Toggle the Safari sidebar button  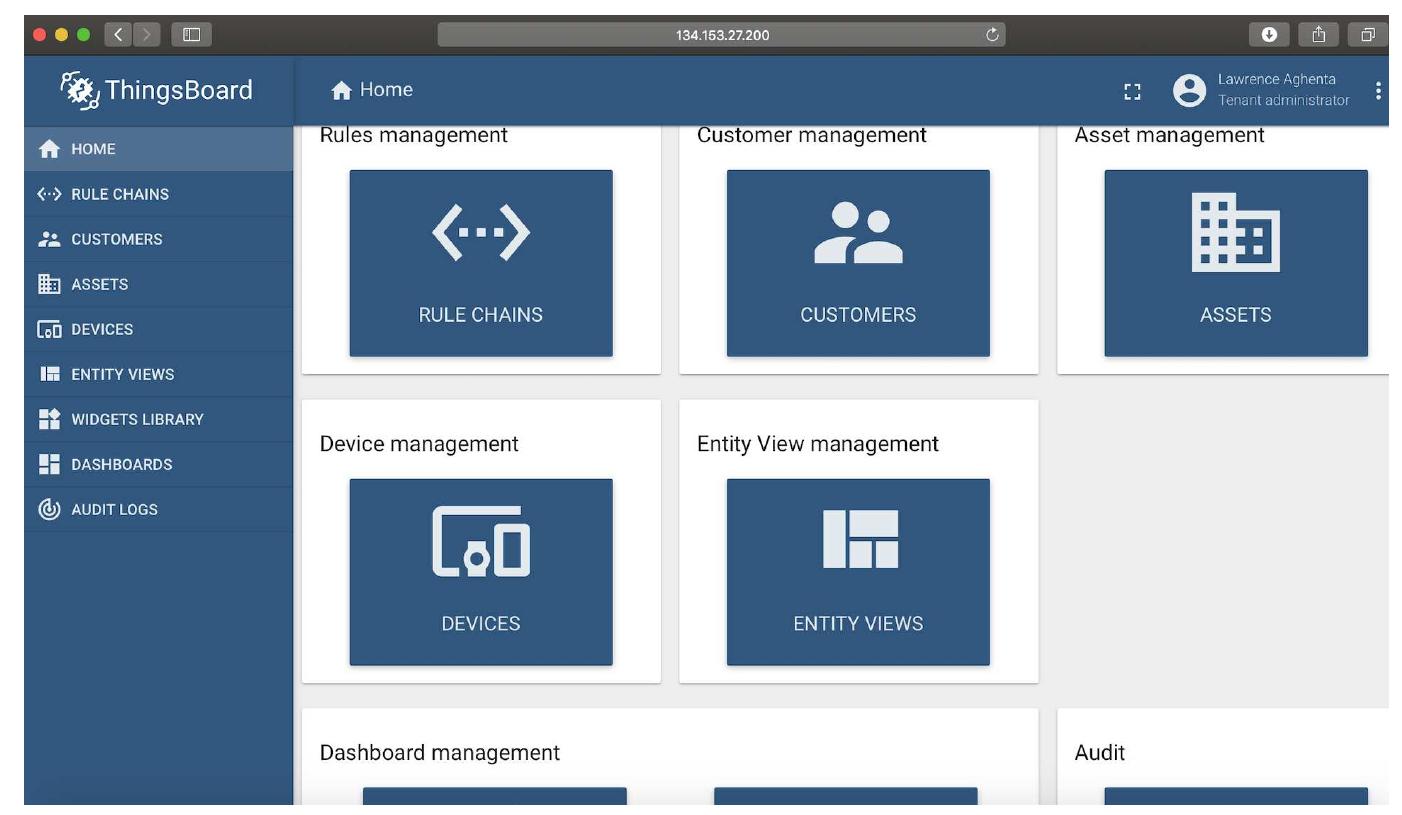pyautogui.click(x=188, y=35)
